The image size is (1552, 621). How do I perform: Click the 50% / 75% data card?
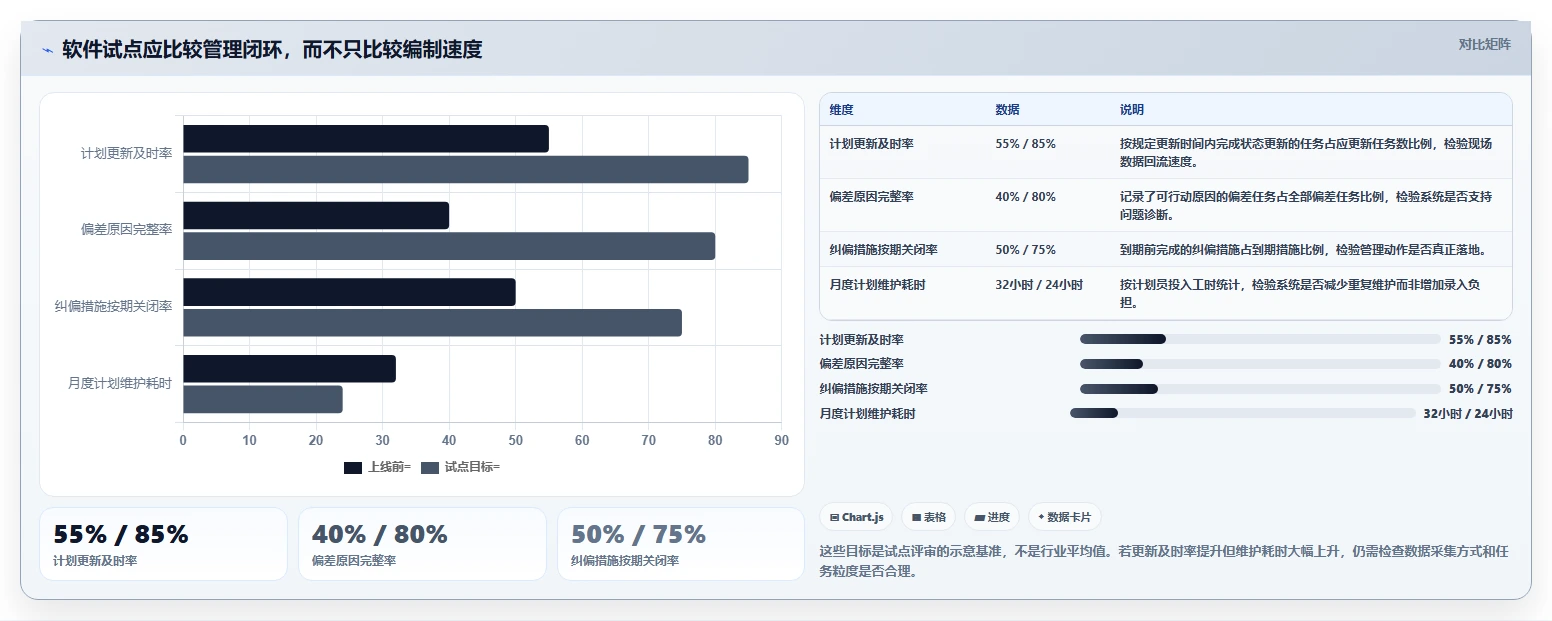tap(680, 544)
